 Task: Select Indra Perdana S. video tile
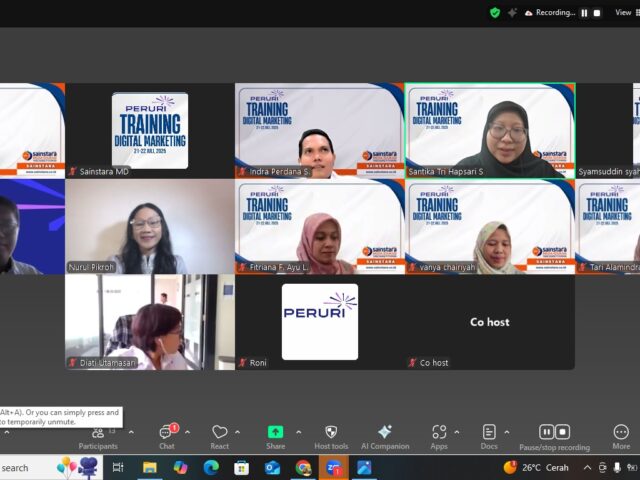(320, 131)
